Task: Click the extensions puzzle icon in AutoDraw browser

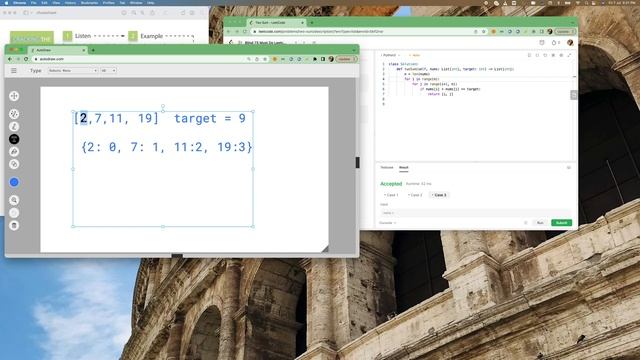Action: [x=315, y=59]
